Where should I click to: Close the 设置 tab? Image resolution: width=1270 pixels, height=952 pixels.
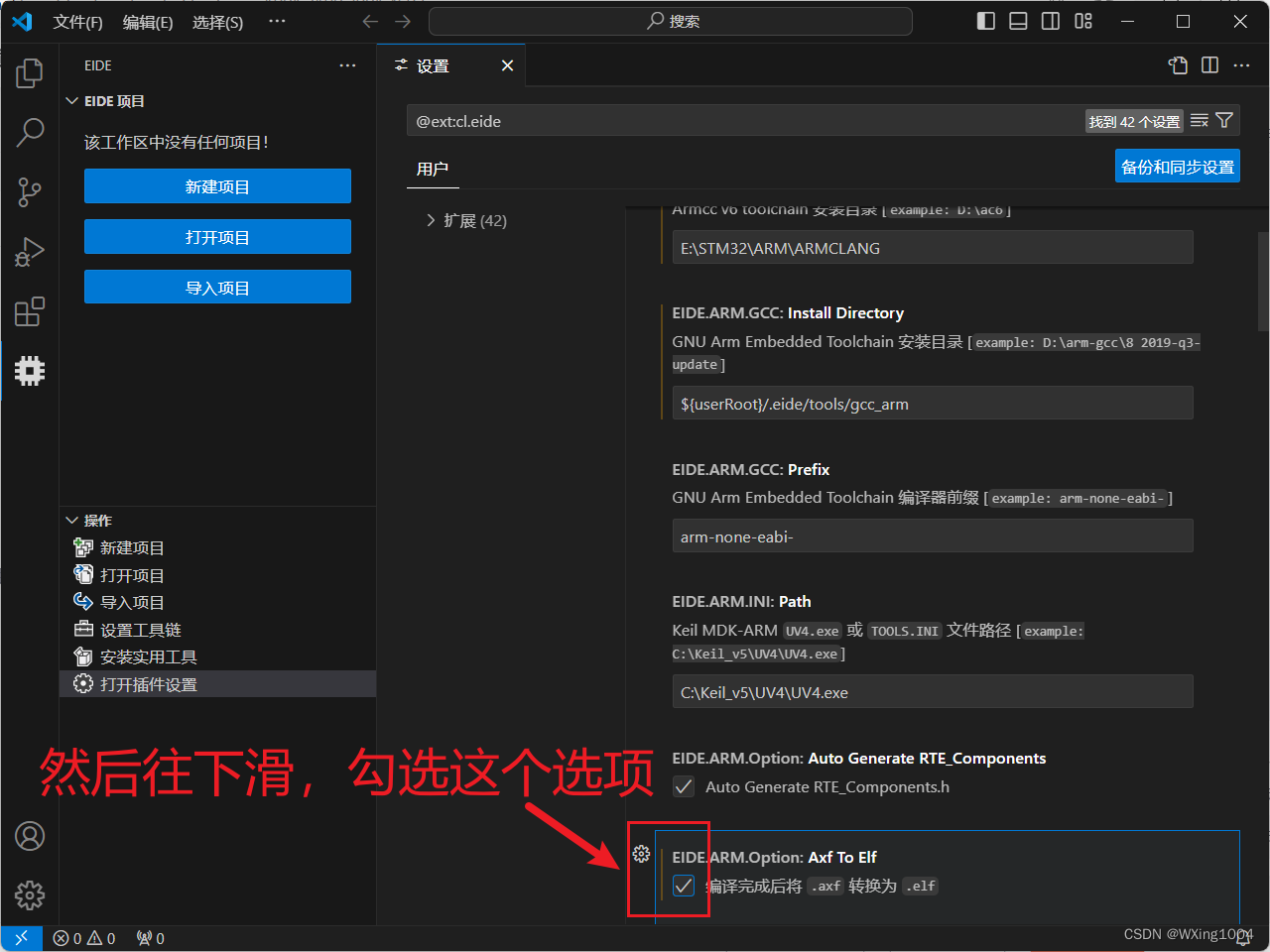[x=507, y=65]
